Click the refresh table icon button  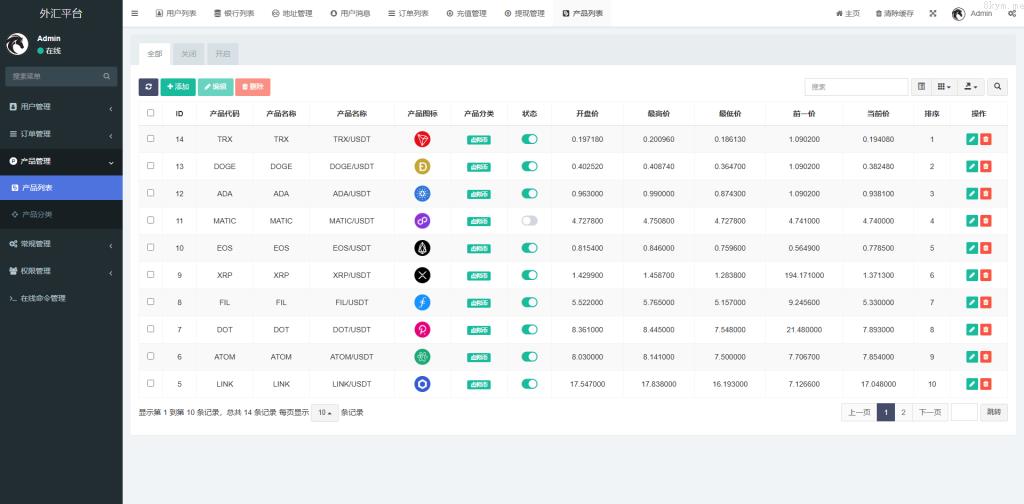[148, 87]
